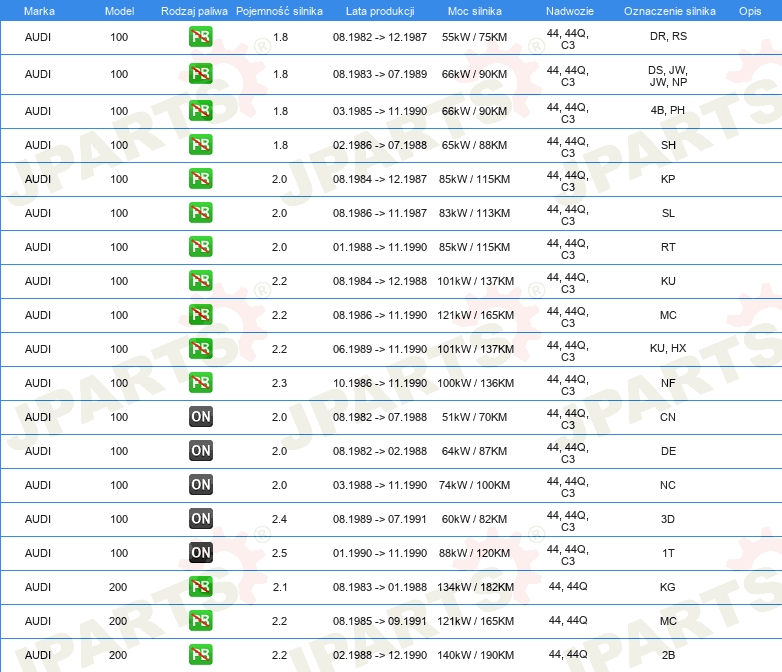Click engine code 4B, PH
The image size is (782, 672).
tap(668, 110)
